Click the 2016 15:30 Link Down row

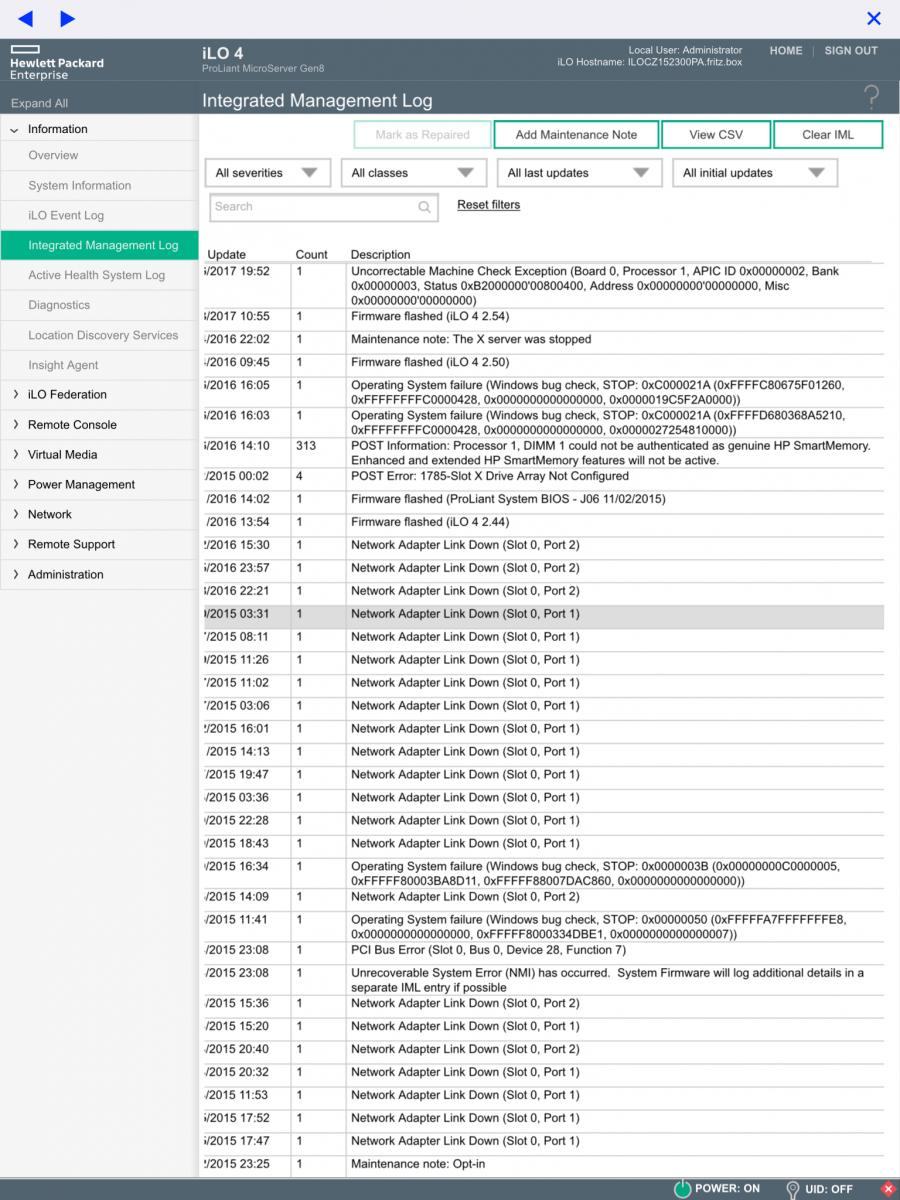543,546
